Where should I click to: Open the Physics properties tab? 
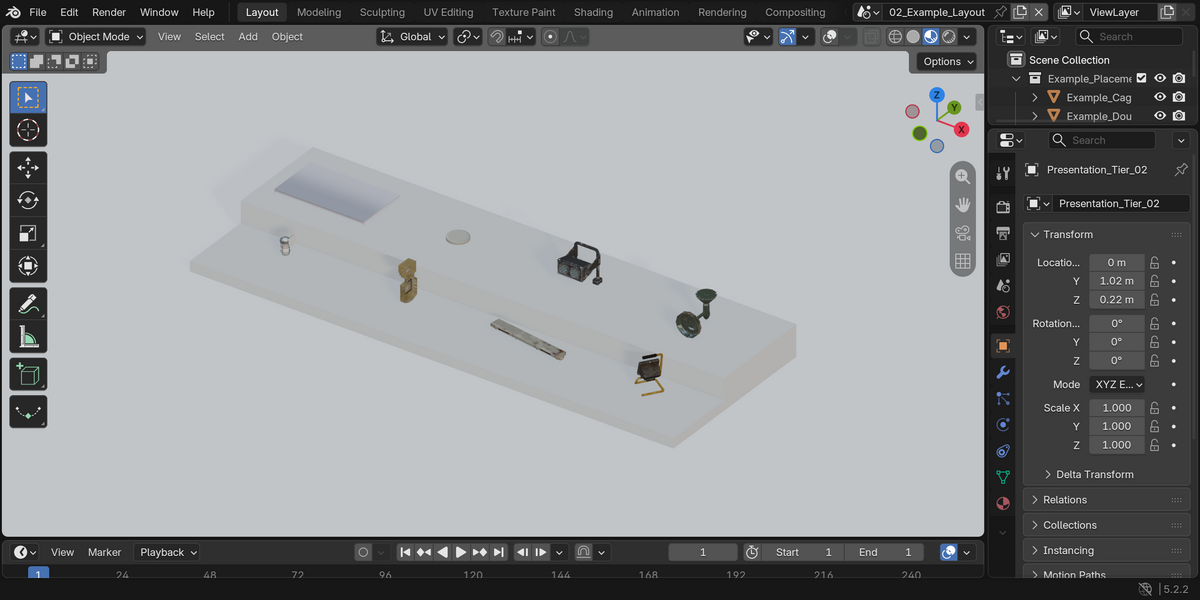pos(1003,424)
